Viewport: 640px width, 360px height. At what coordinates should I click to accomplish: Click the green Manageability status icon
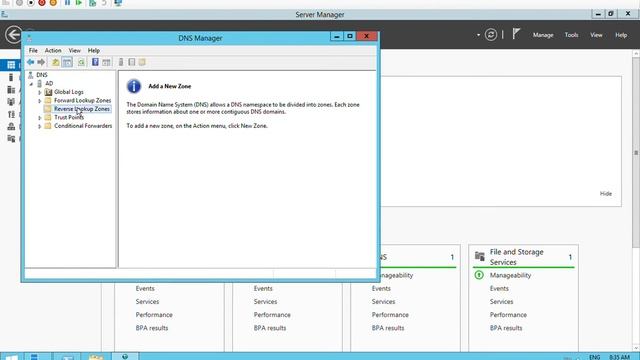(479, 275)
